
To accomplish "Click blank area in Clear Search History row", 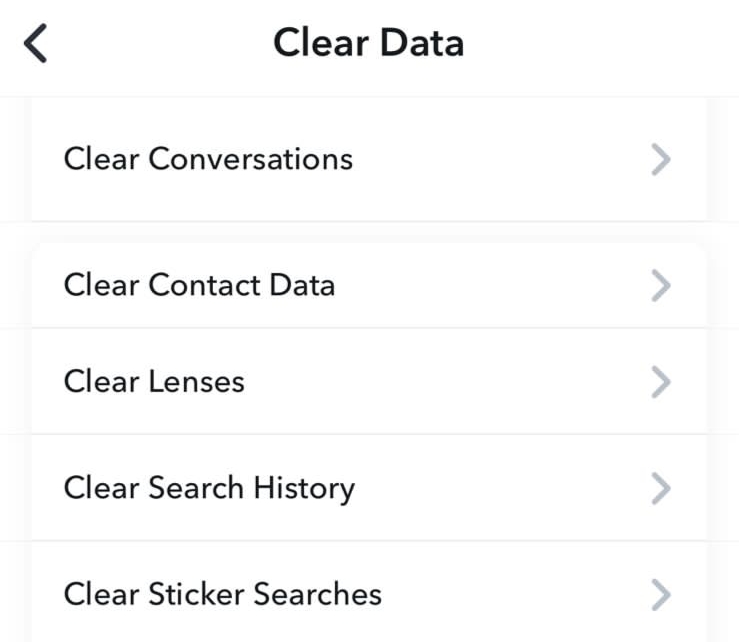I will click(500, 488).
